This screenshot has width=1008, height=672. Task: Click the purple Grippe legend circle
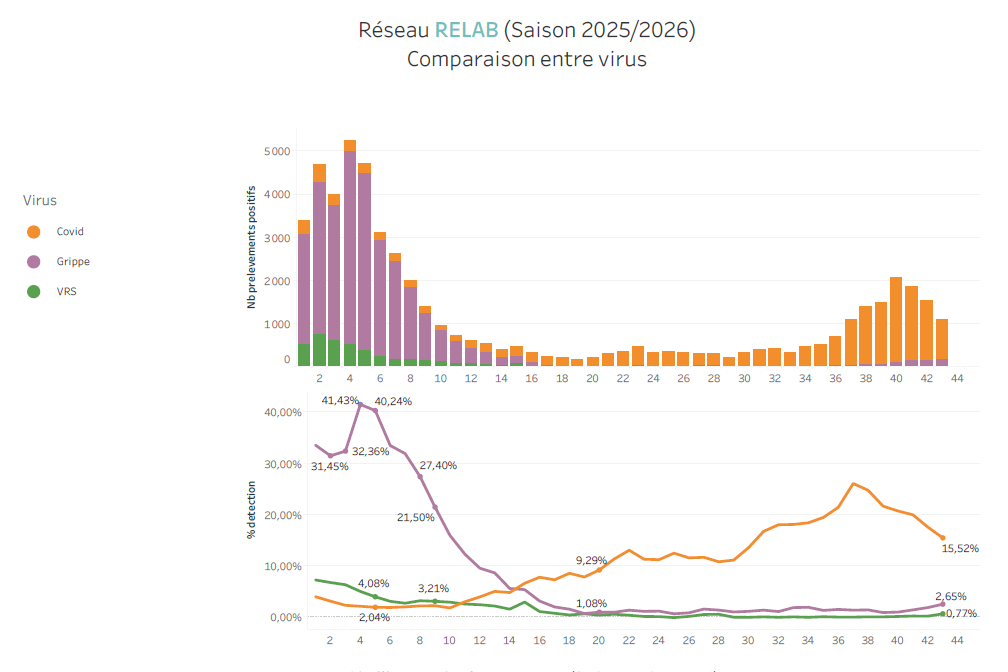[34, 262]
